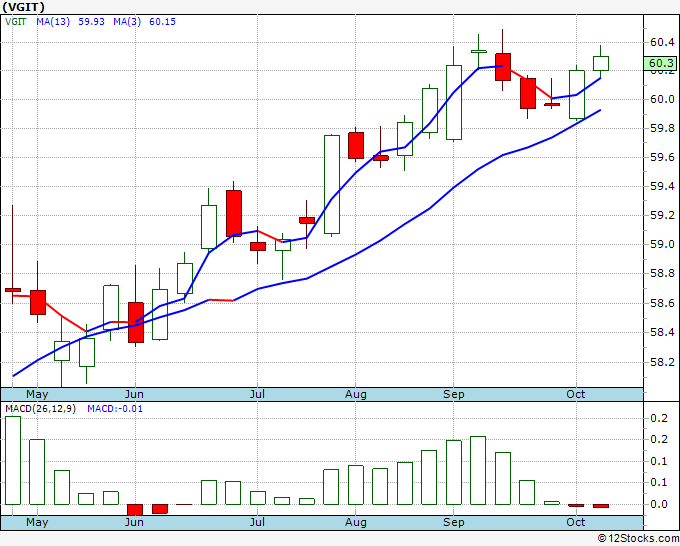This screenshot has height=546, width=680.
Task: Click the (VGIT) chart title
Action: (23, 7)
